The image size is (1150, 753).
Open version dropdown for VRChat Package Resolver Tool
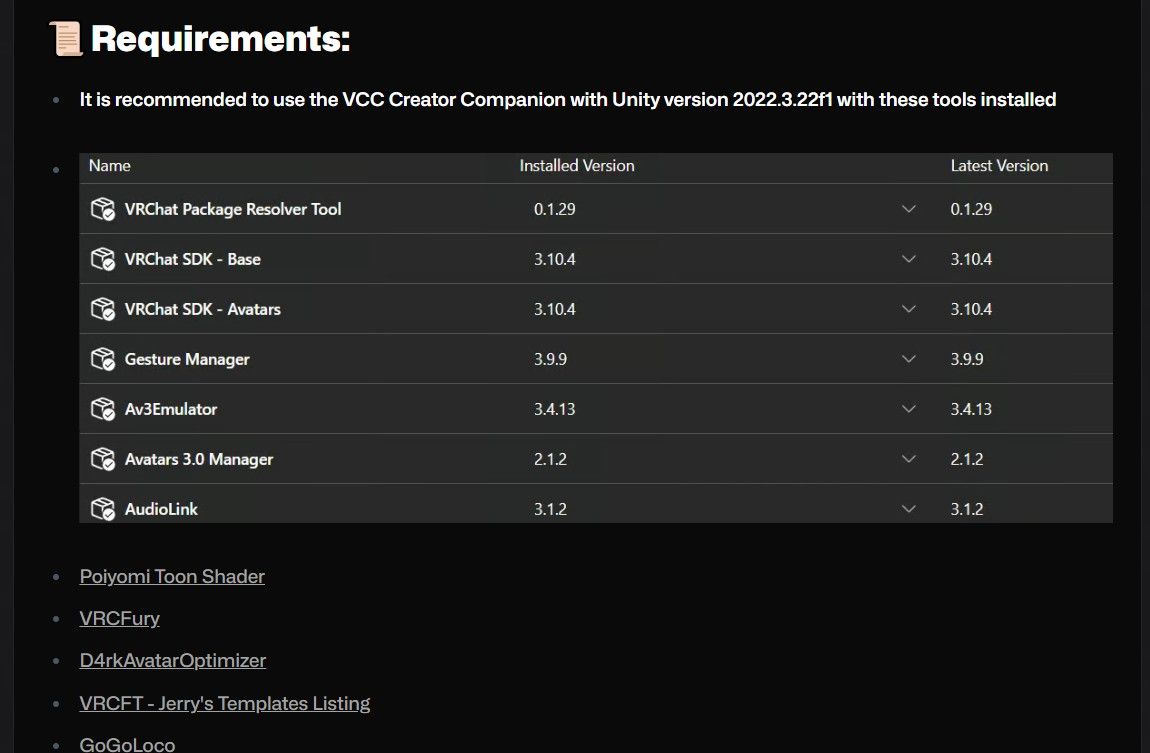(x=909, y=209)
